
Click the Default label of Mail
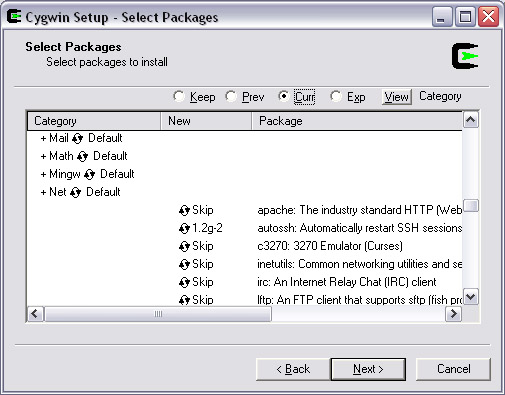(x=105, y=138)
